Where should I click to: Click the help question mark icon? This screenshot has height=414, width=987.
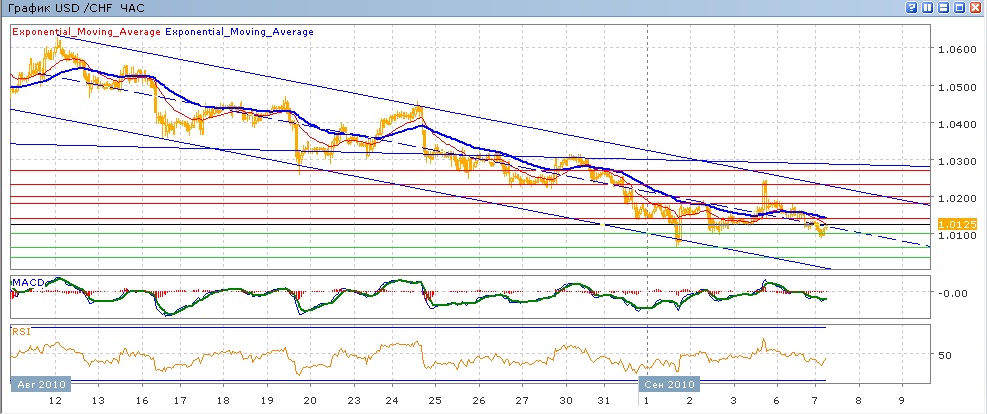tap(912, 7)
